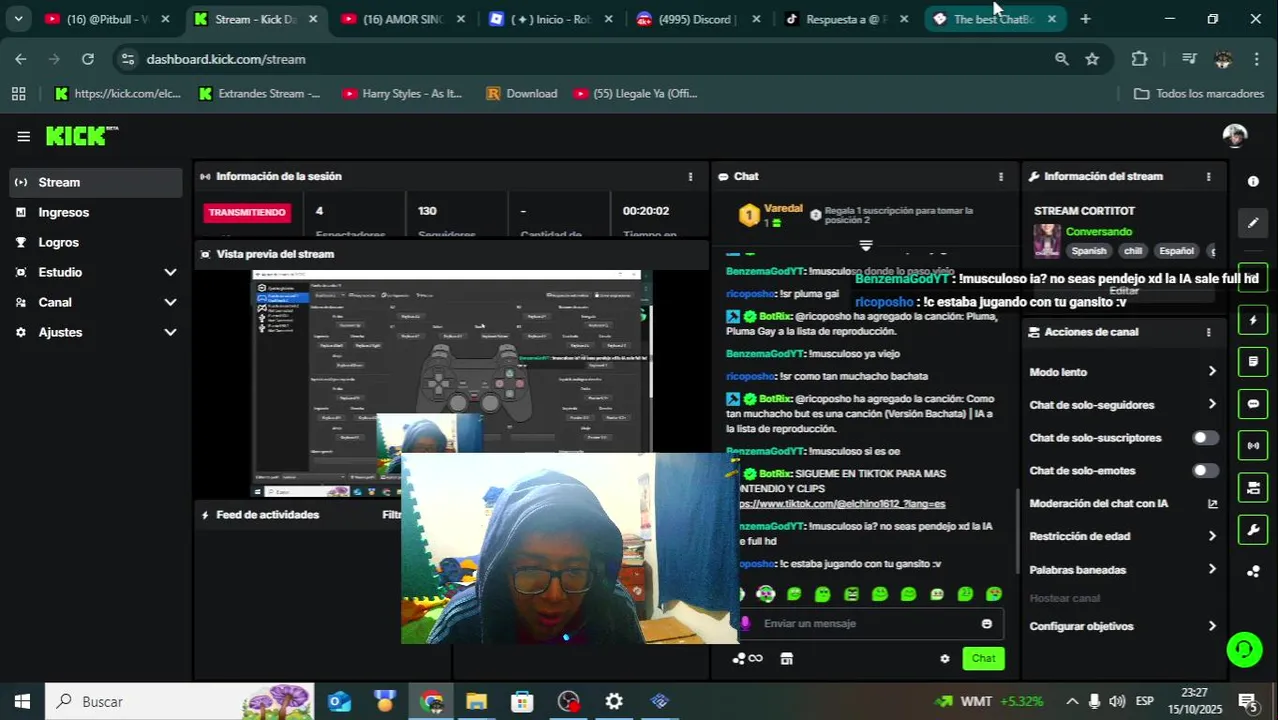Click the camera layout sidebar icon
This screenshot has width=1278, height=720.
click(1253, 488)
